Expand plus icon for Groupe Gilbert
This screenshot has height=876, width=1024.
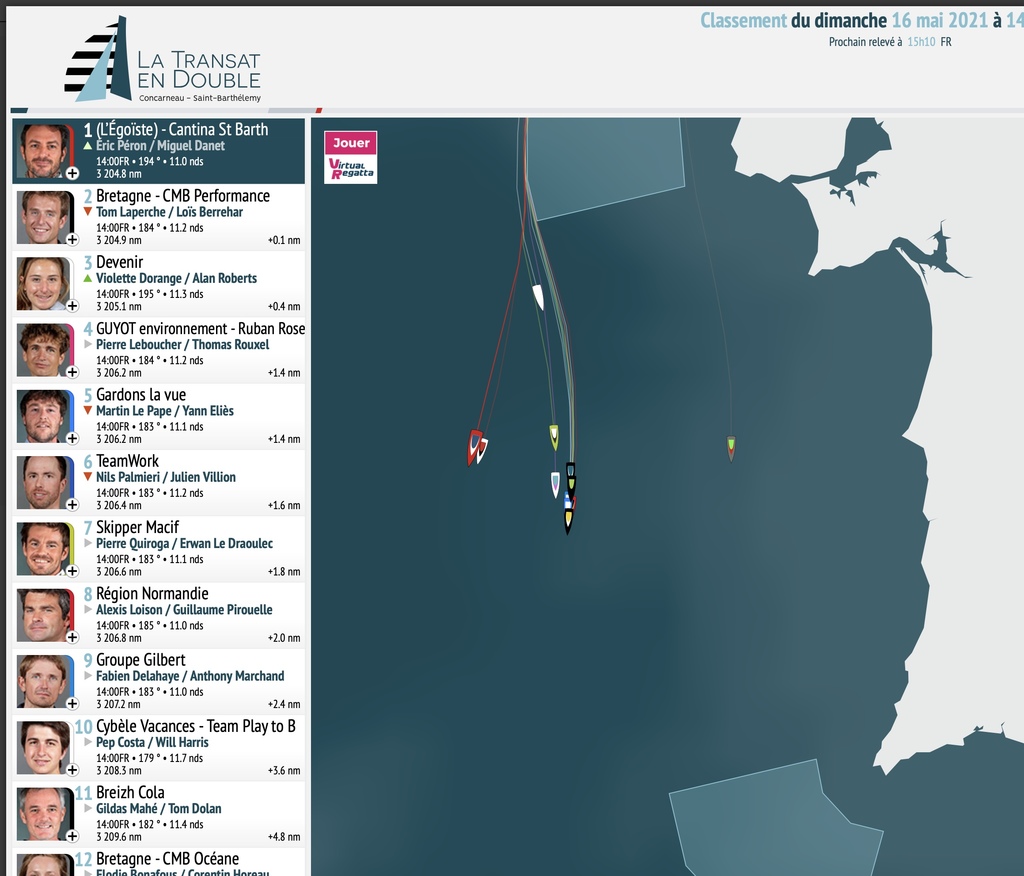pos(72,704)
